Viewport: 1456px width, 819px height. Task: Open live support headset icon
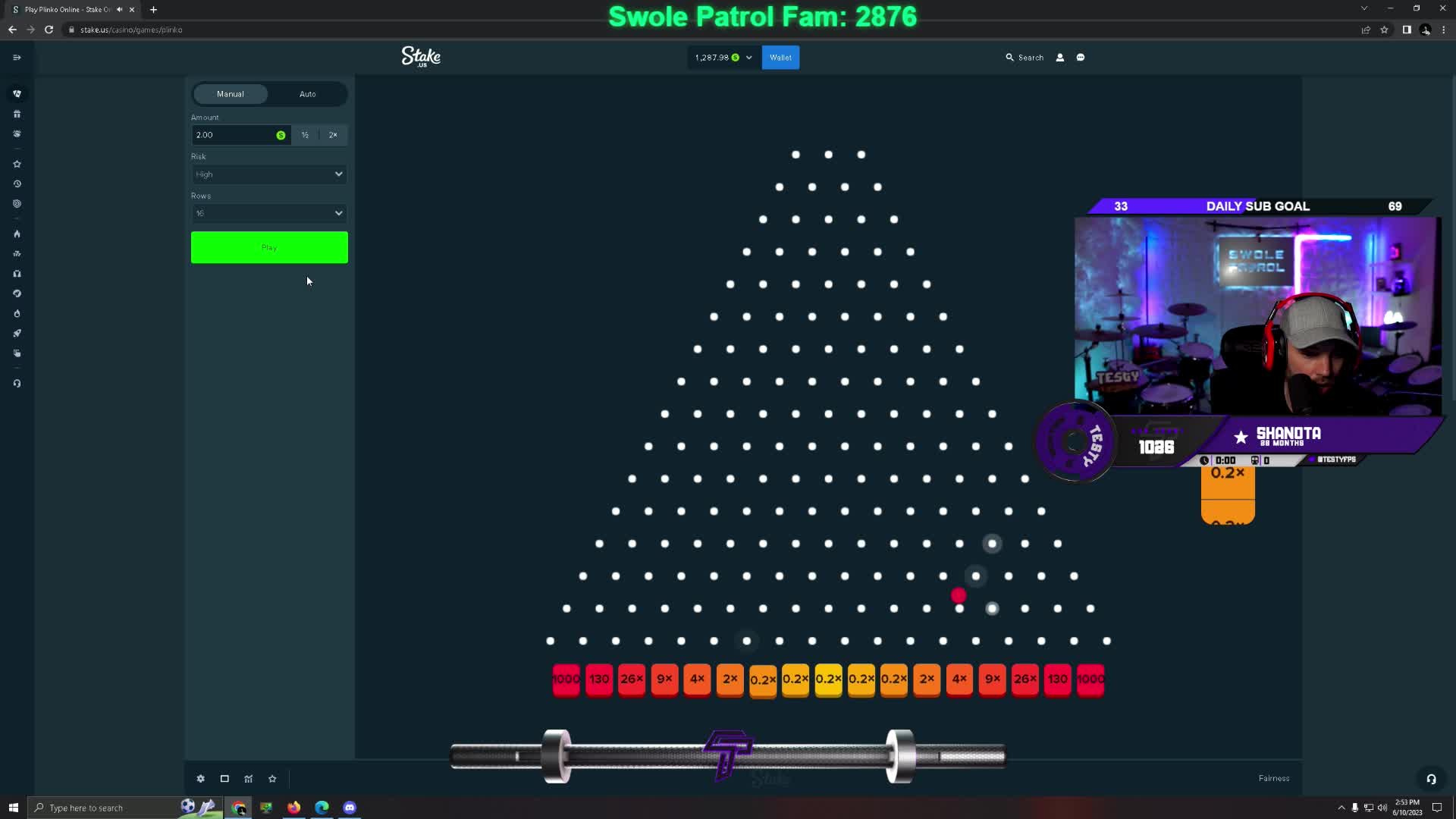tap(1431, 779)
